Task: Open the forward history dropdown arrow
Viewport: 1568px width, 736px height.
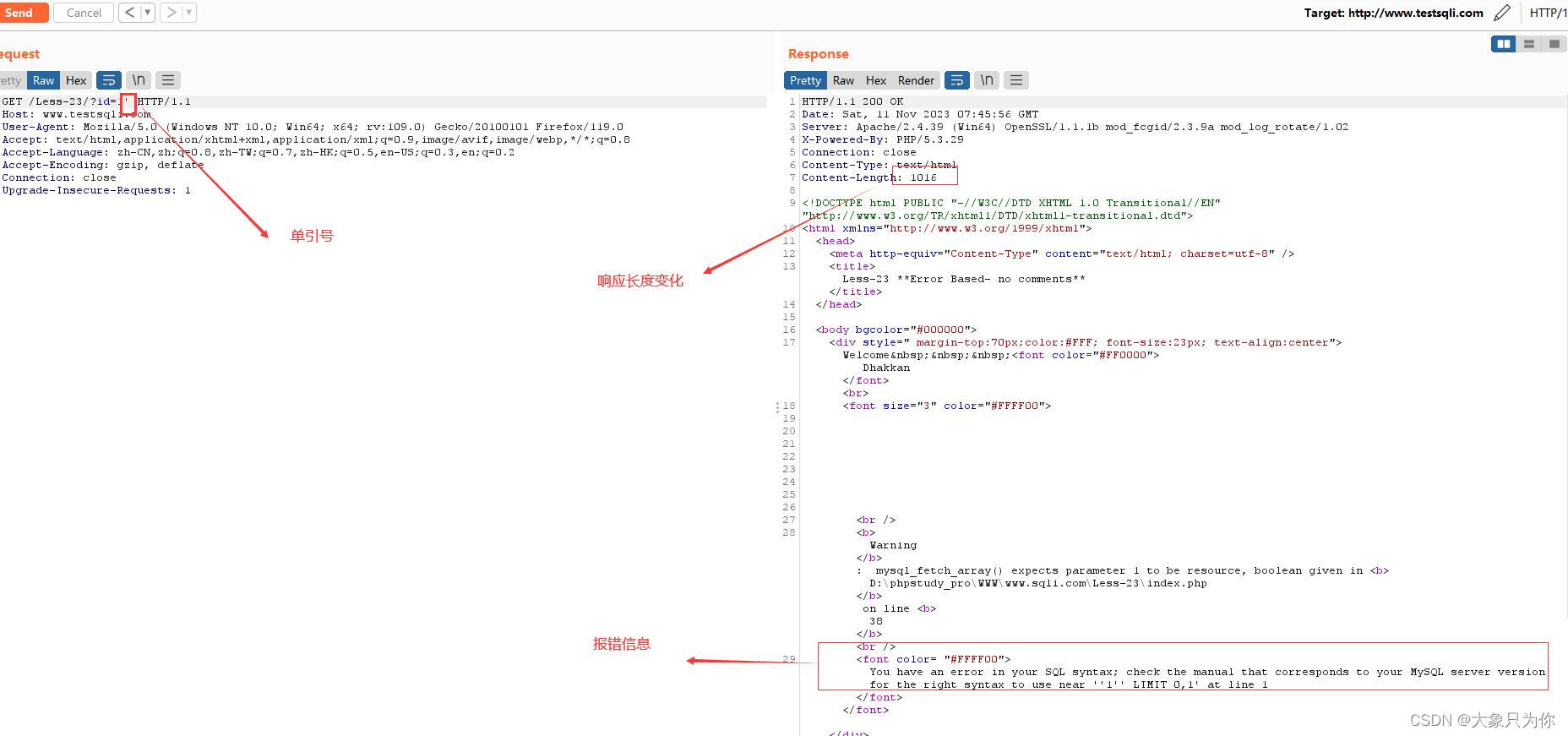Action: [189, 13]
